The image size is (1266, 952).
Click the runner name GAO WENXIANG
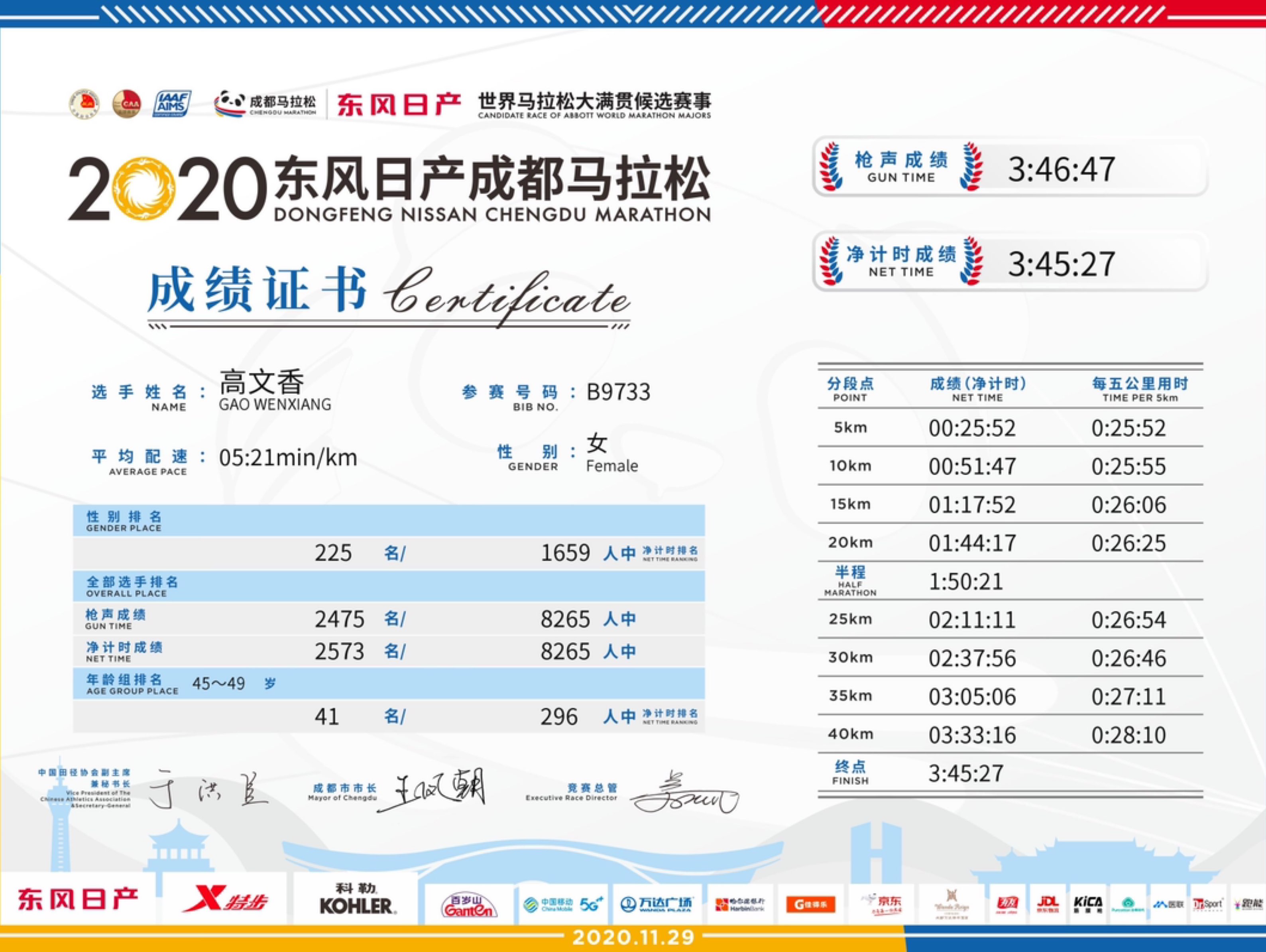(x=275, y=405)
